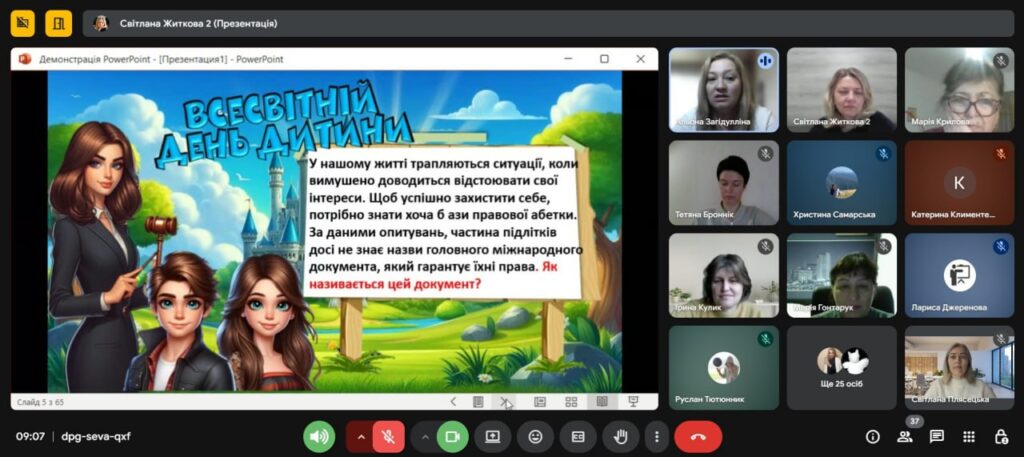The height and width of the screenshot is (457, 1024).
Task: Open meeting details info icon
Action: click(872, 437)
